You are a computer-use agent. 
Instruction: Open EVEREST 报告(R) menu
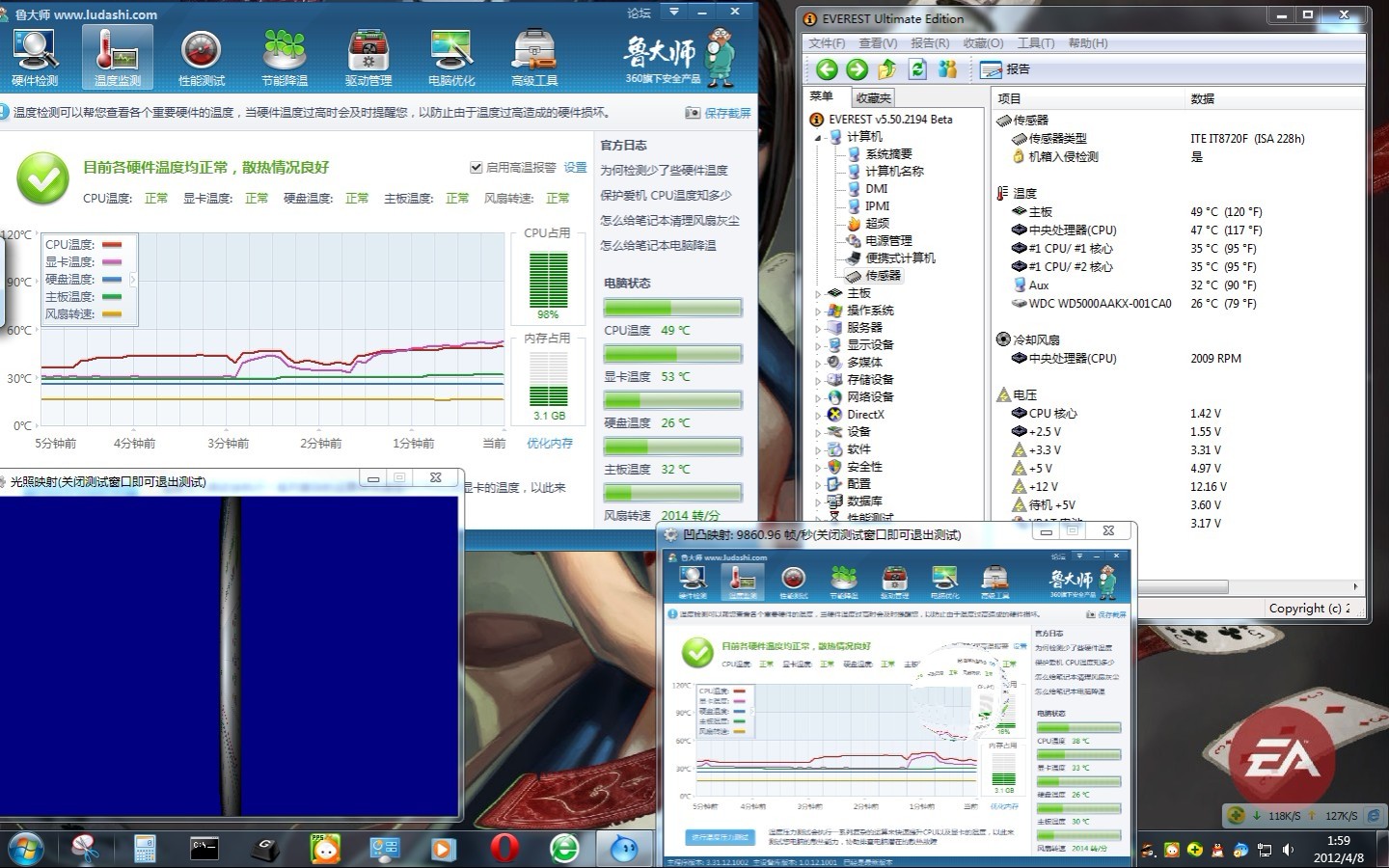[x=930, y=43]
